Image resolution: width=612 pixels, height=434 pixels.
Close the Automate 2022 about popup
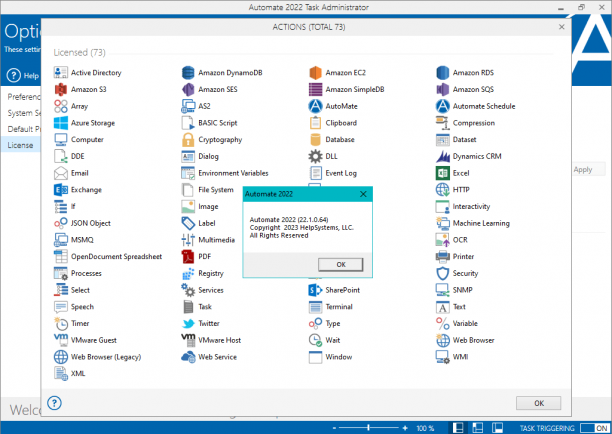(x=363, y=194)
